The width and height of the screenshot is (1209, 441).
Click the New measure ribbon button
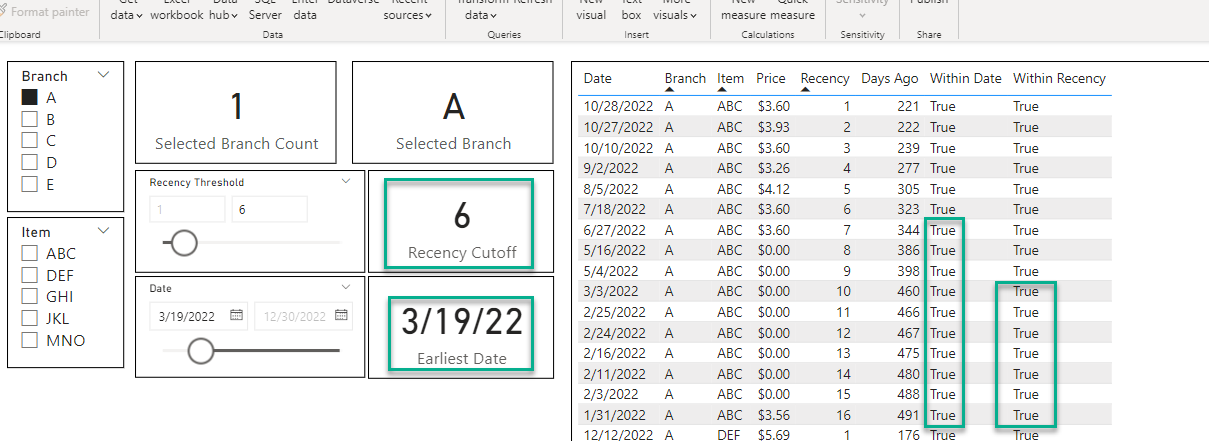(743, 11)
